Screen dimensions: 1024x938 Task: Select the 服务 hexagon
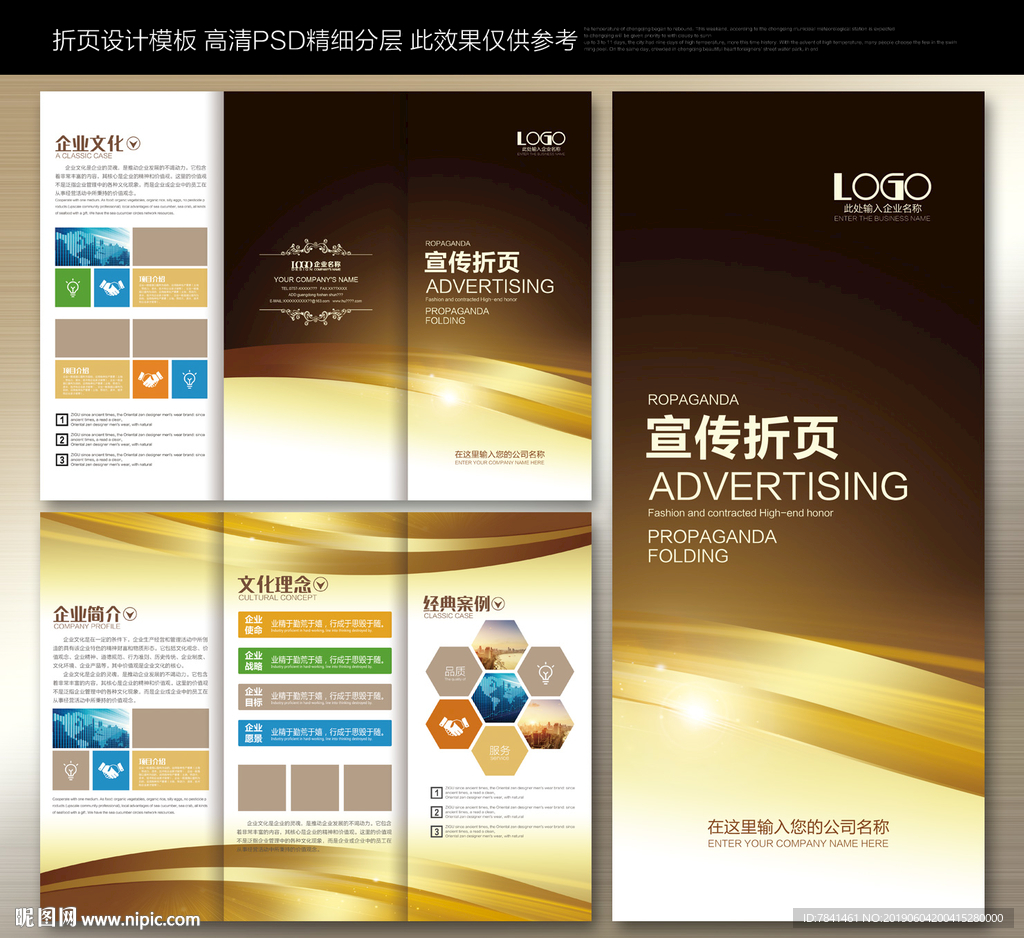click(x=500, y=752)
